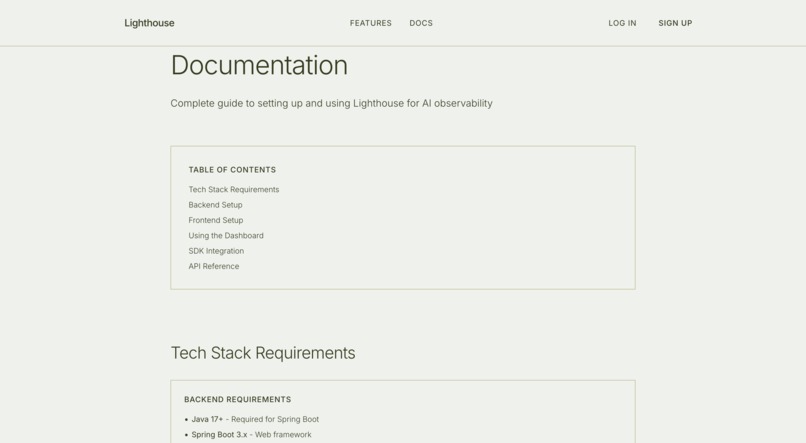Open the Lighthouse home logo link

(149, 23)
